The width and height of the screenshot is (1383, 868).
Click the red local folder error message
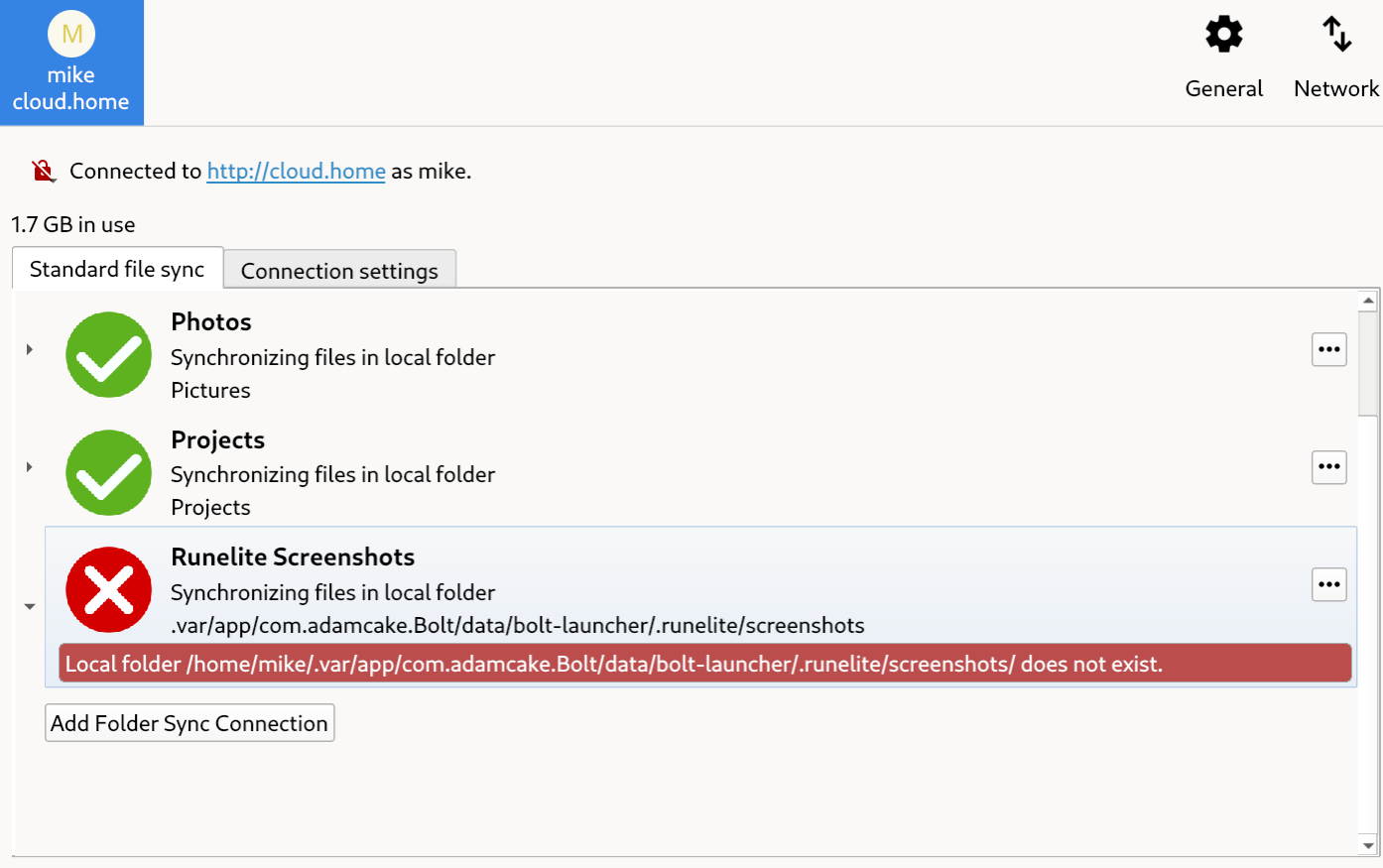coord(704,664)
